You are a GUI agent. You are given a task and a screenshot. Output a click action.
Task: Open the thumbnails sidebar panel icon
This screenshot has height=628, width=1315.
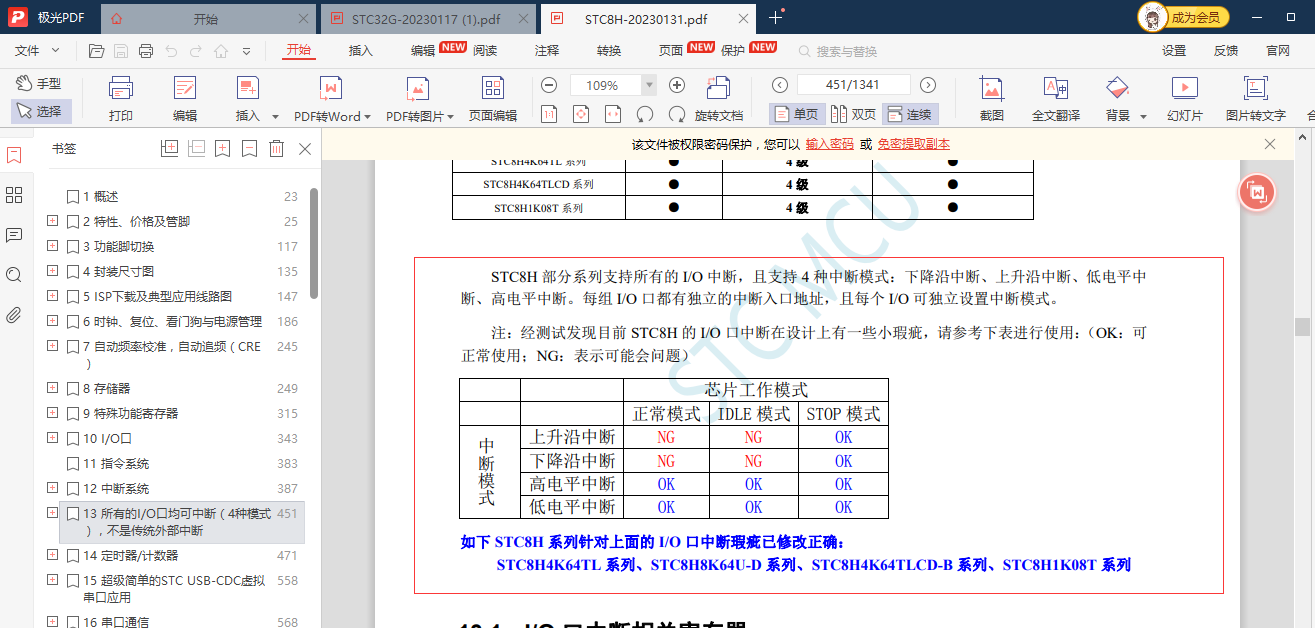pyautogui.click(x=14, y=195)
